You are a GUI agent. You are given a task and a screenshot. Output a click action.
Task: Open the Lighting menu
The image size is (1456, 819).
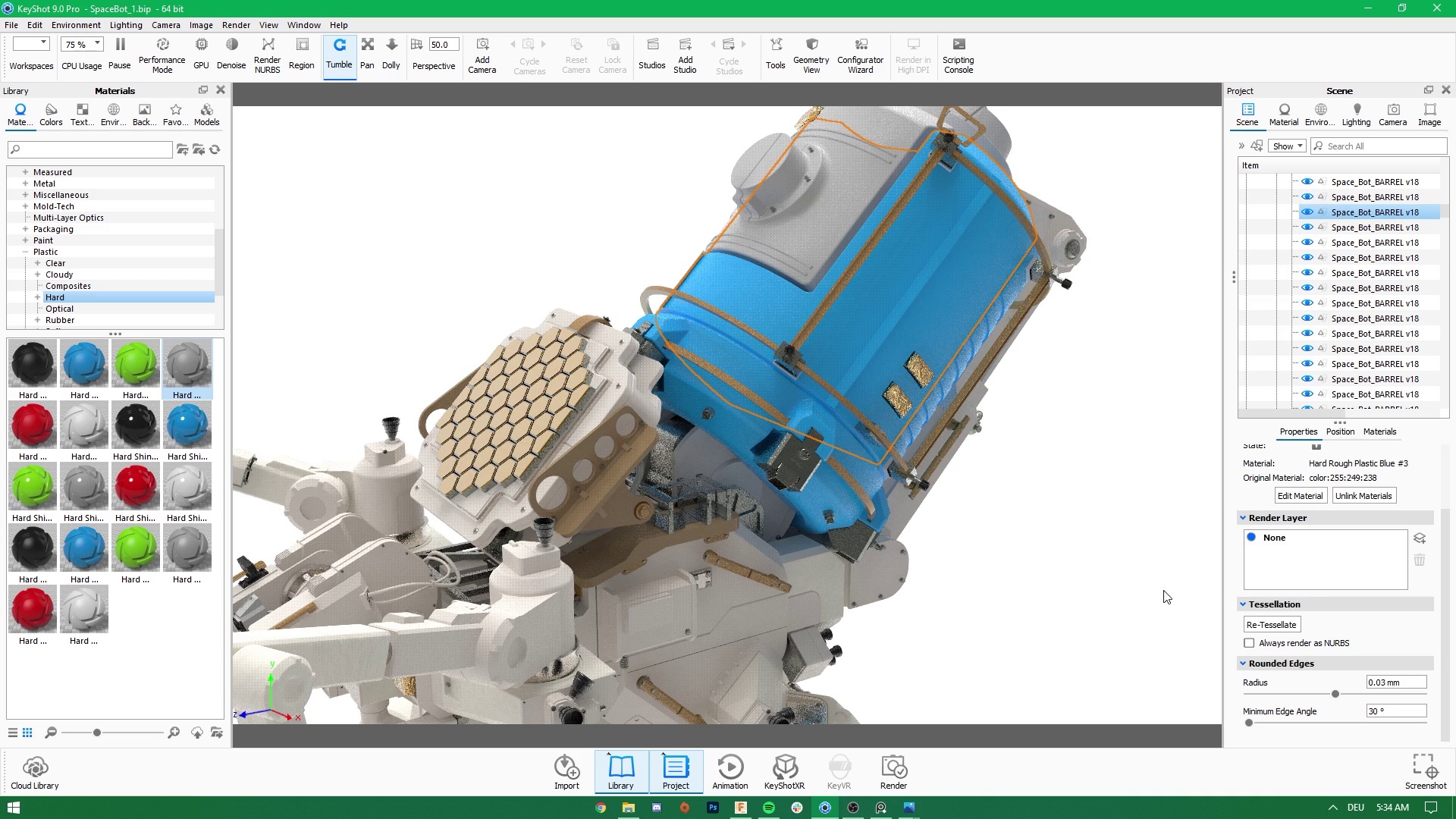coord(126,25)
